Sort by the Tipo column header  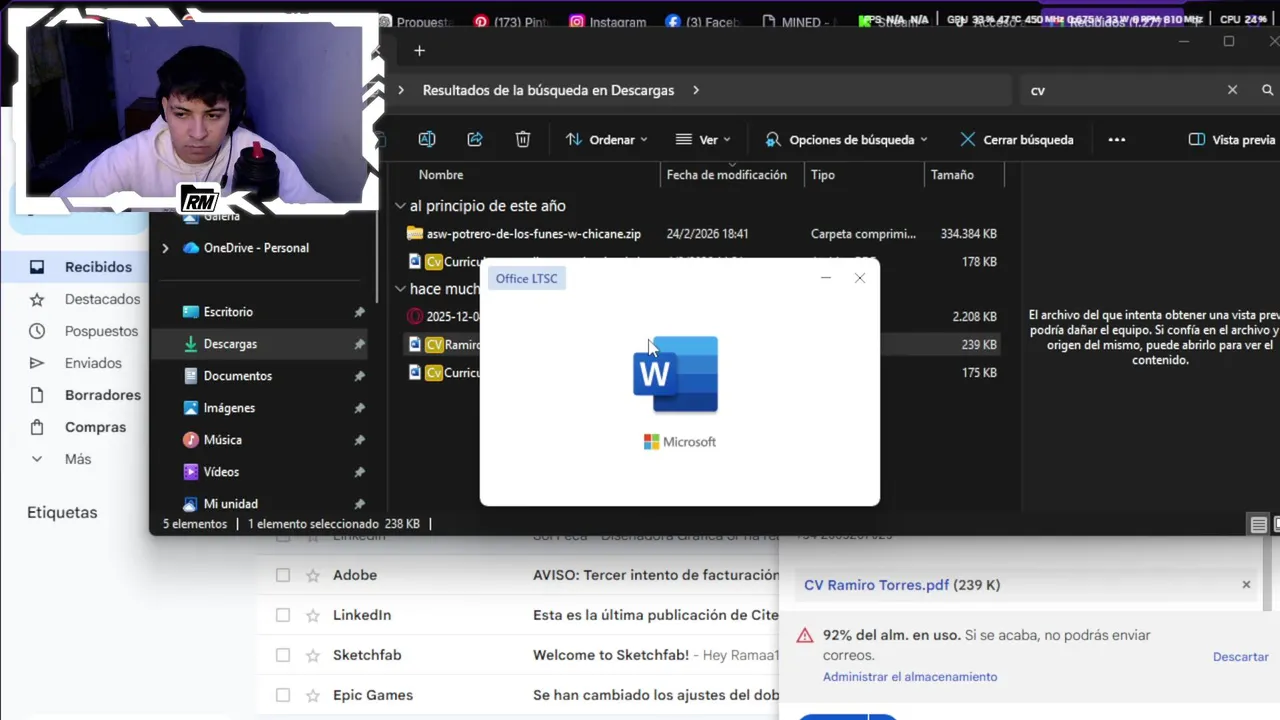point(823,175)
